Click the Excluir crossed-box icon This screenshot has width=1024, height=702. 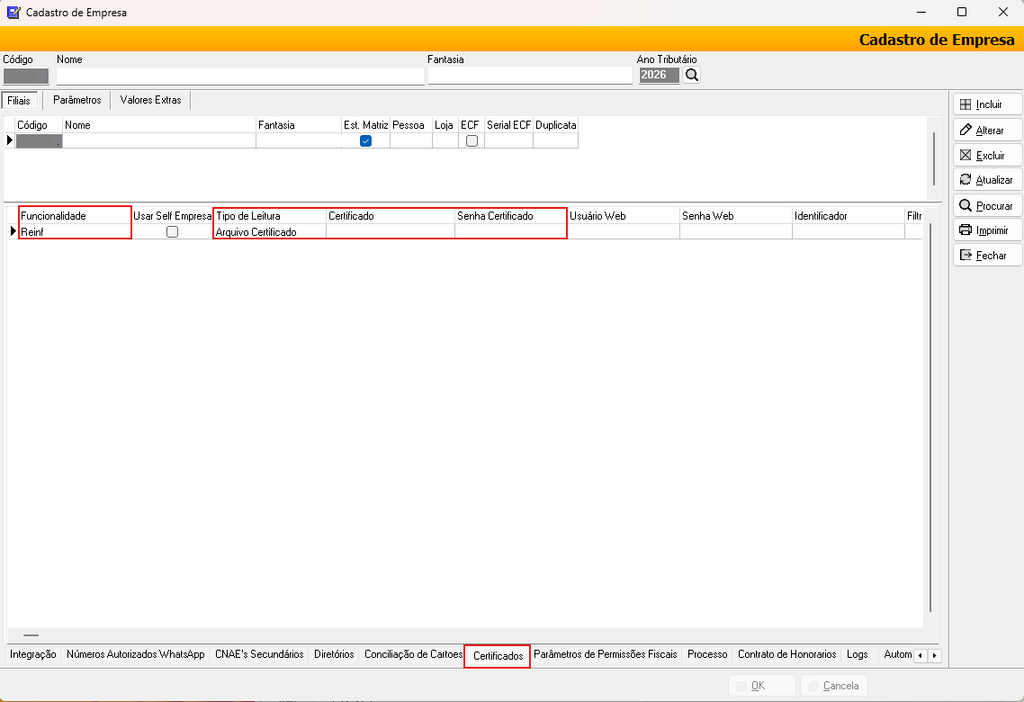[965, 155]
